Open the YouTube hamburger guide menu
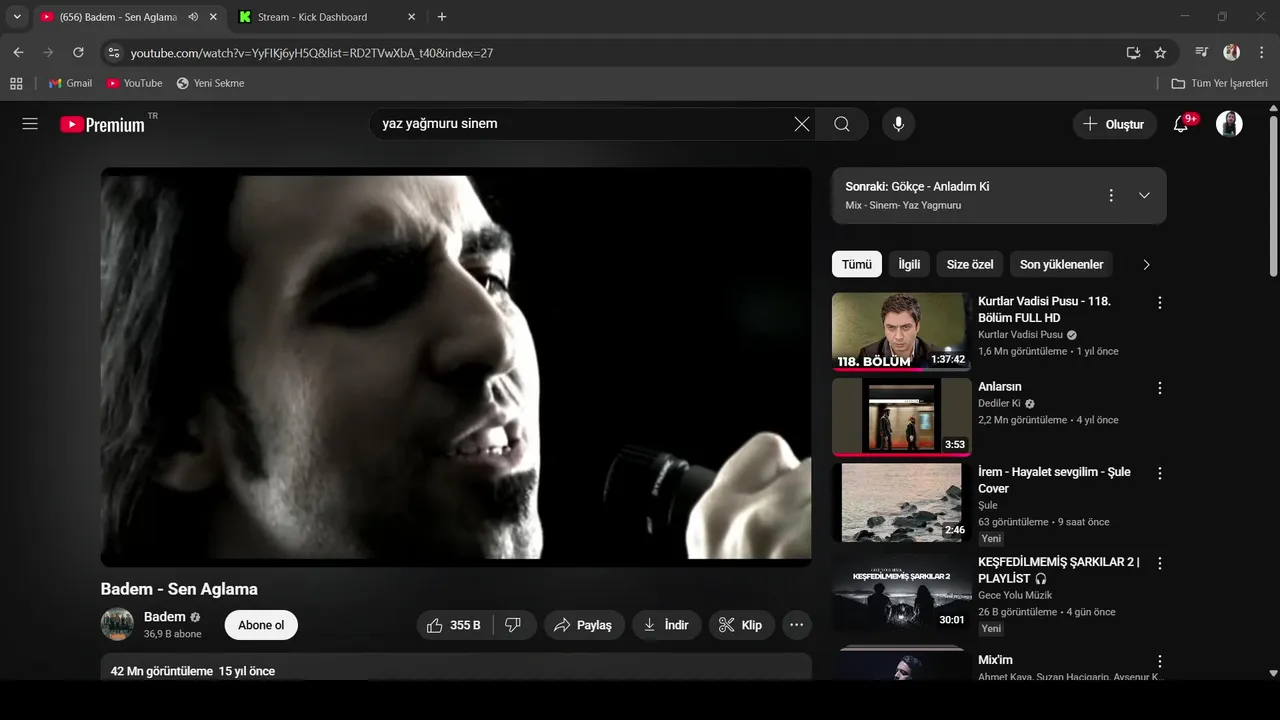The height and width of the screenshot is (720, 1280). [x=30, y=124]
